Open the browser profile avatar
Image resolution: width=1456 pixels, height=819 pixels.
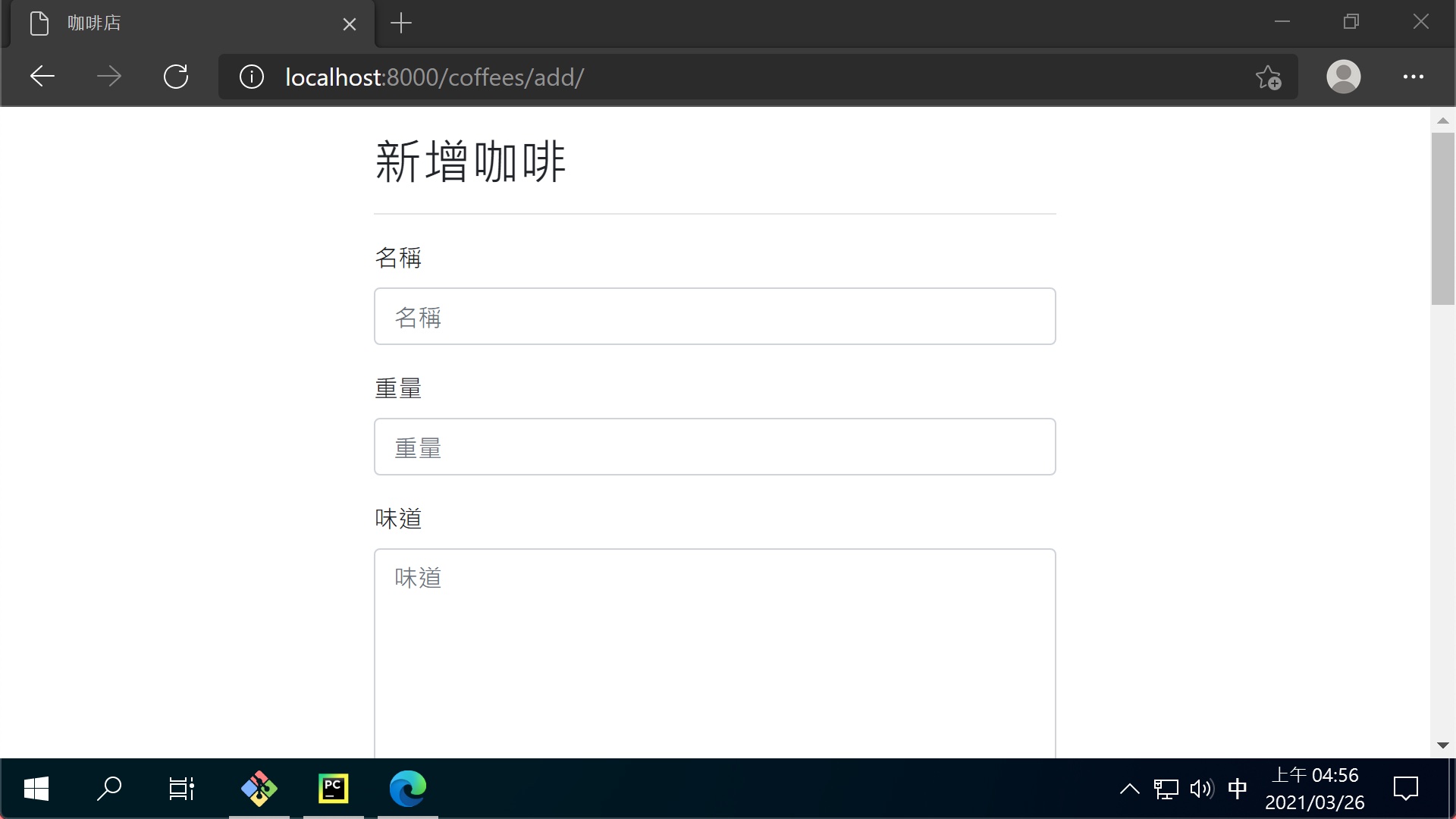point(1343,77)
